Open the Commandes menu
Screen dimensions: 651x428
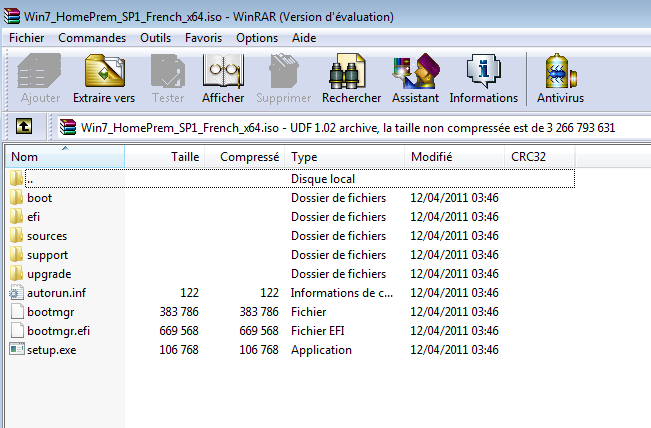(x=92, y=38)
